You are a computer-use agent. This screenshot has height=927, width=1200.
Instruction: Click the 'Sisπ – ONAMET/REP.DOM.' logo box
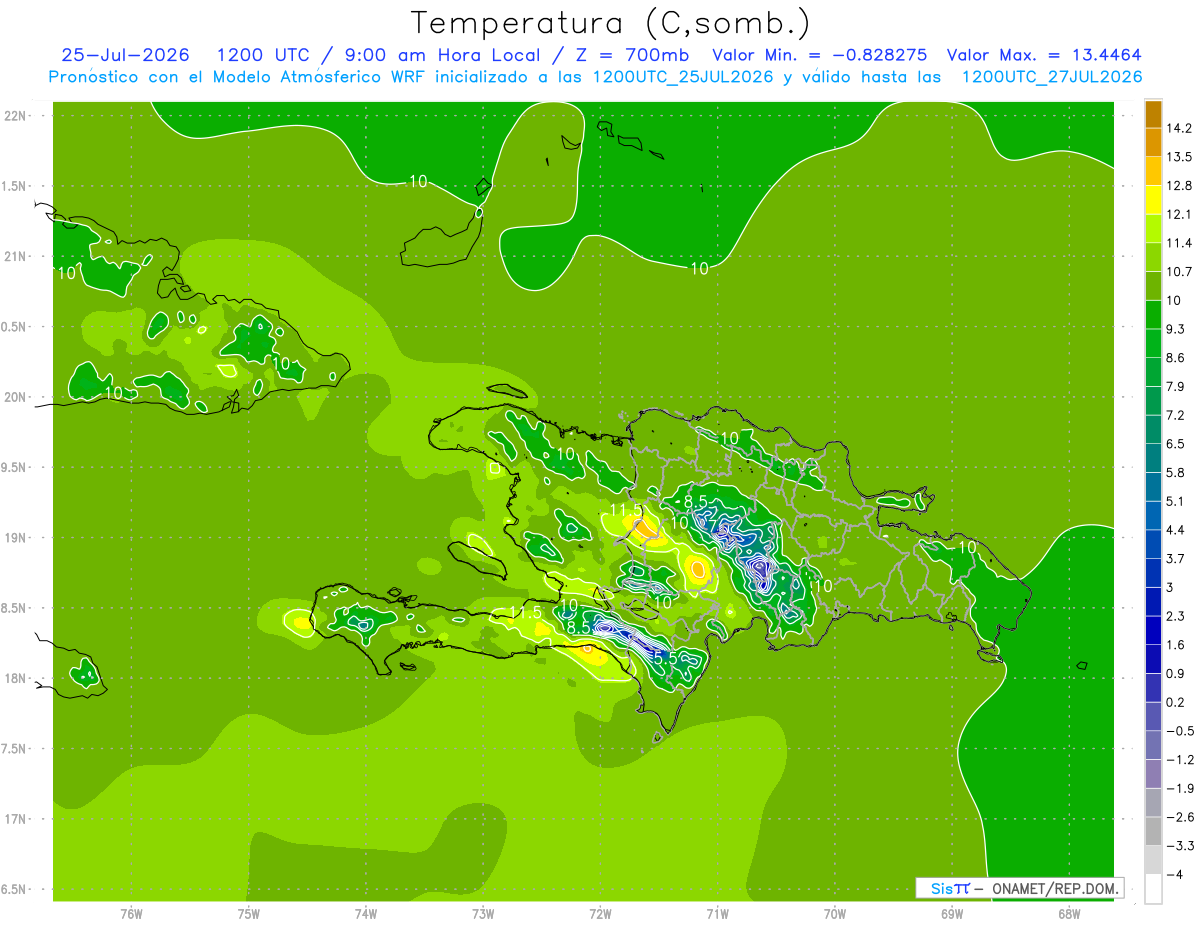tap(1021, 888)
